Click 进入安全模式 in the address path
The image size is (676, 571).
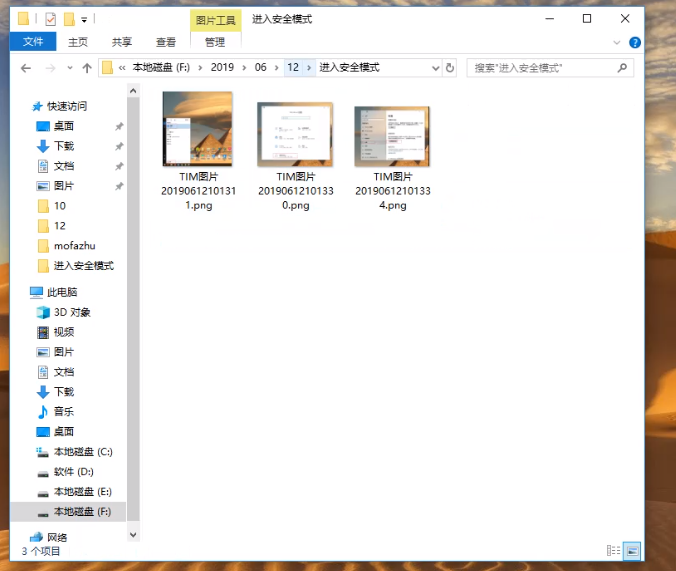coord(349,67)
